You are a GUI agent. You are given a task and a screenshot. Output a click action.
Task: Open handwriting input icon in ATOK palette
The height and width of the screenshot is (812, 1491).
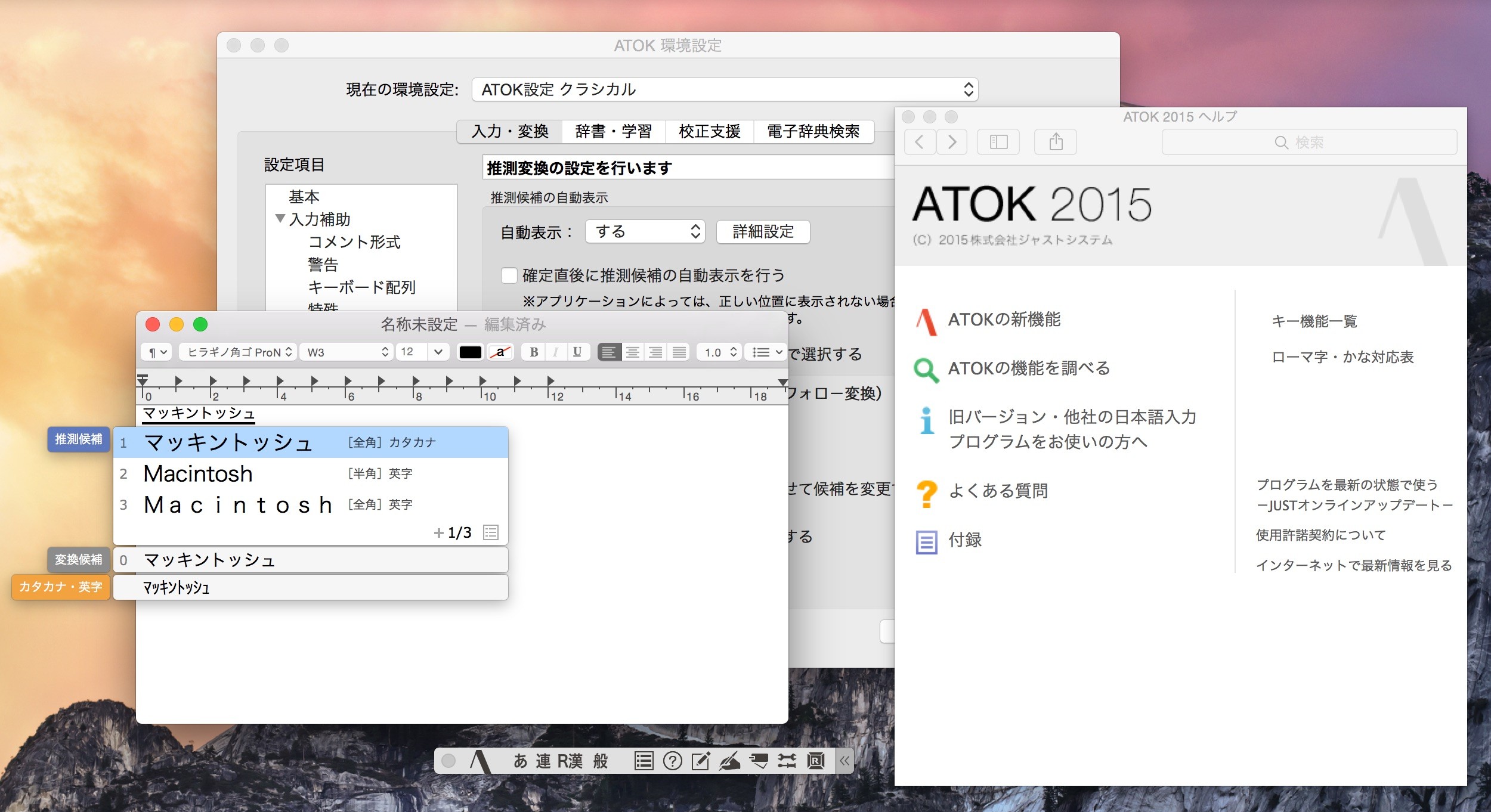point(729,761)
